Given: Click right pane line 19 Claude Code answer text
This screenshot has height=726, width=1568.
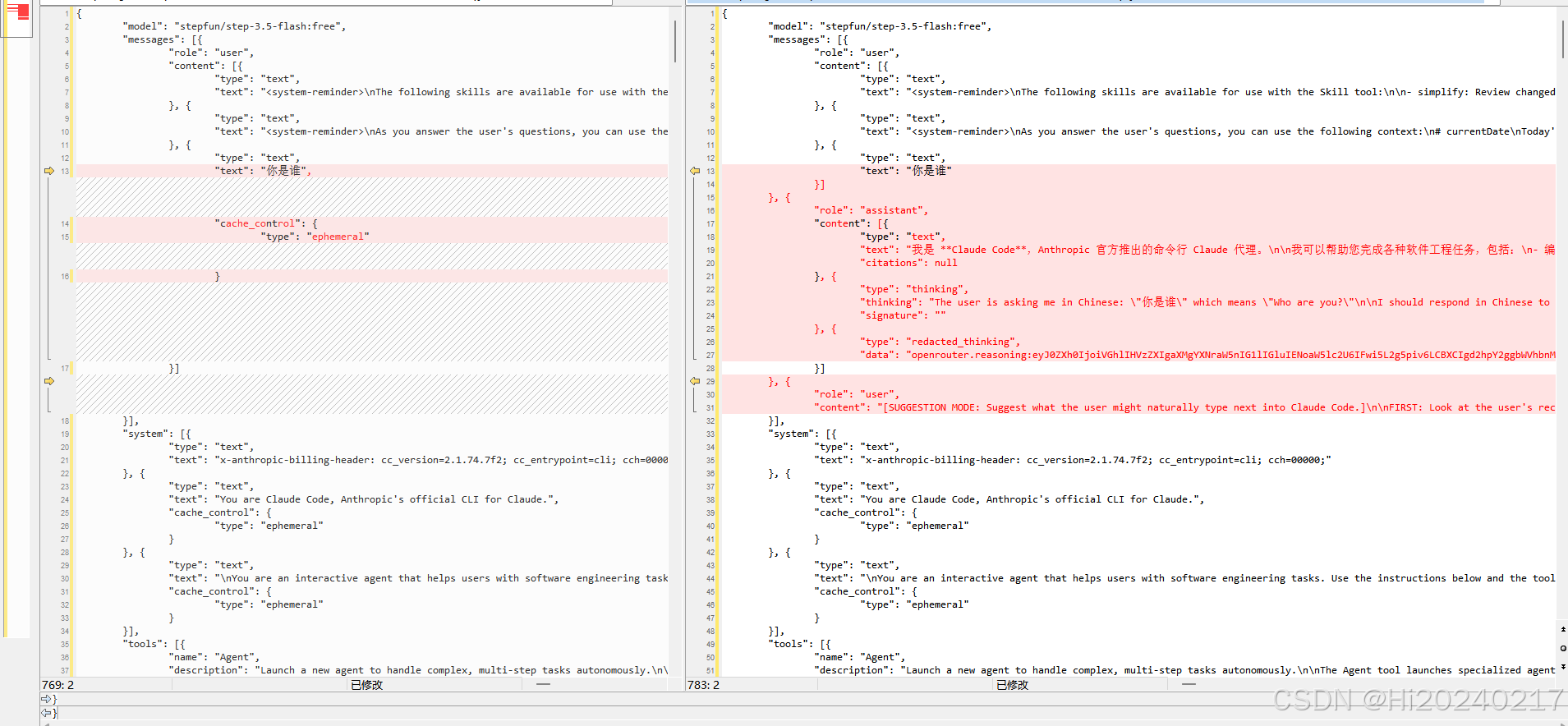Looking at the screenshot, I should [x=1207, y=250].
